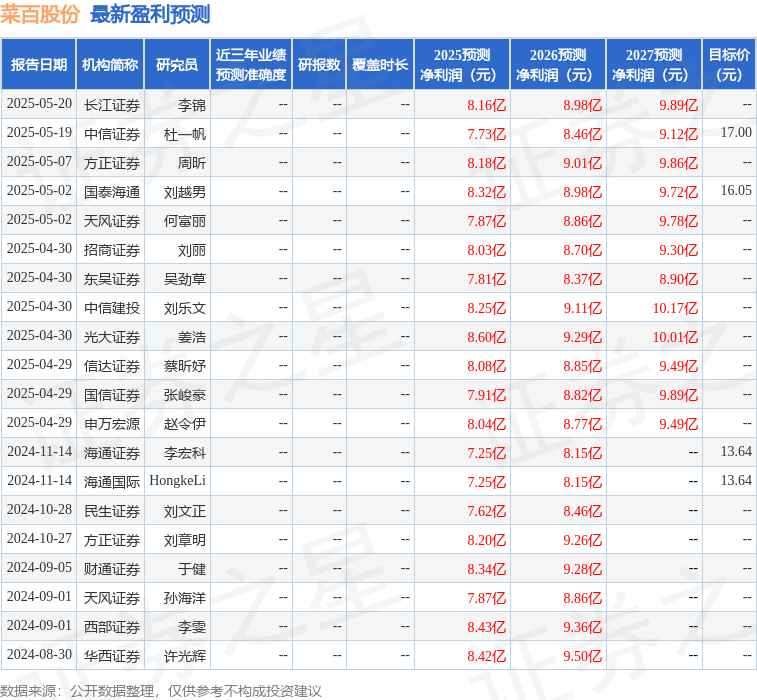Image resolution: width=757 pixels, height=700 pixels.
Task: Click the 10.01亿 profit value
Action: [x=675, y=336]
